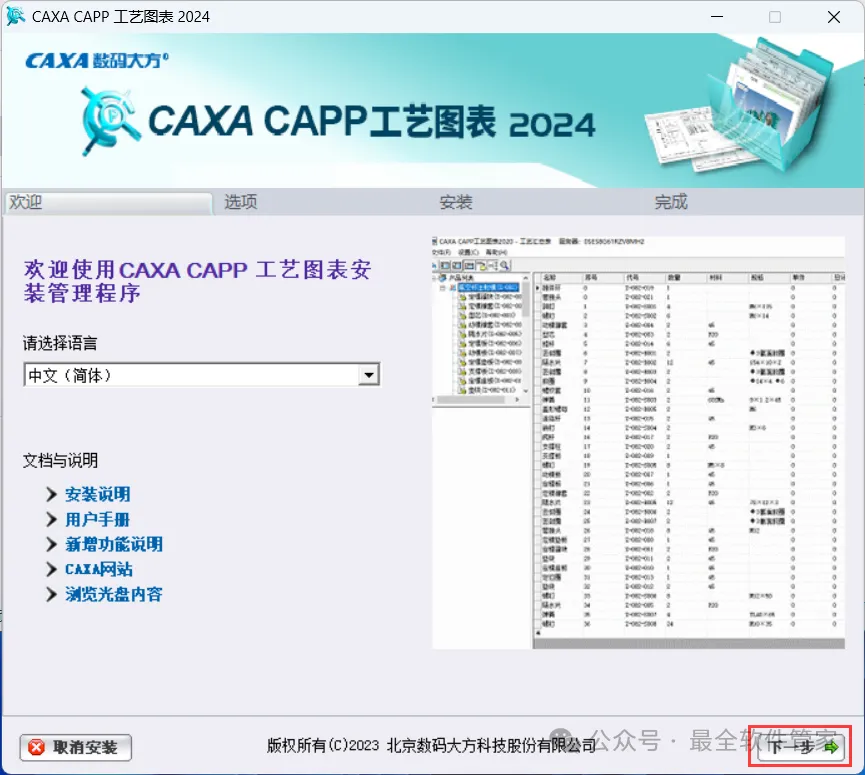Click the CAXA数码大方 logo in the banner

97,60
